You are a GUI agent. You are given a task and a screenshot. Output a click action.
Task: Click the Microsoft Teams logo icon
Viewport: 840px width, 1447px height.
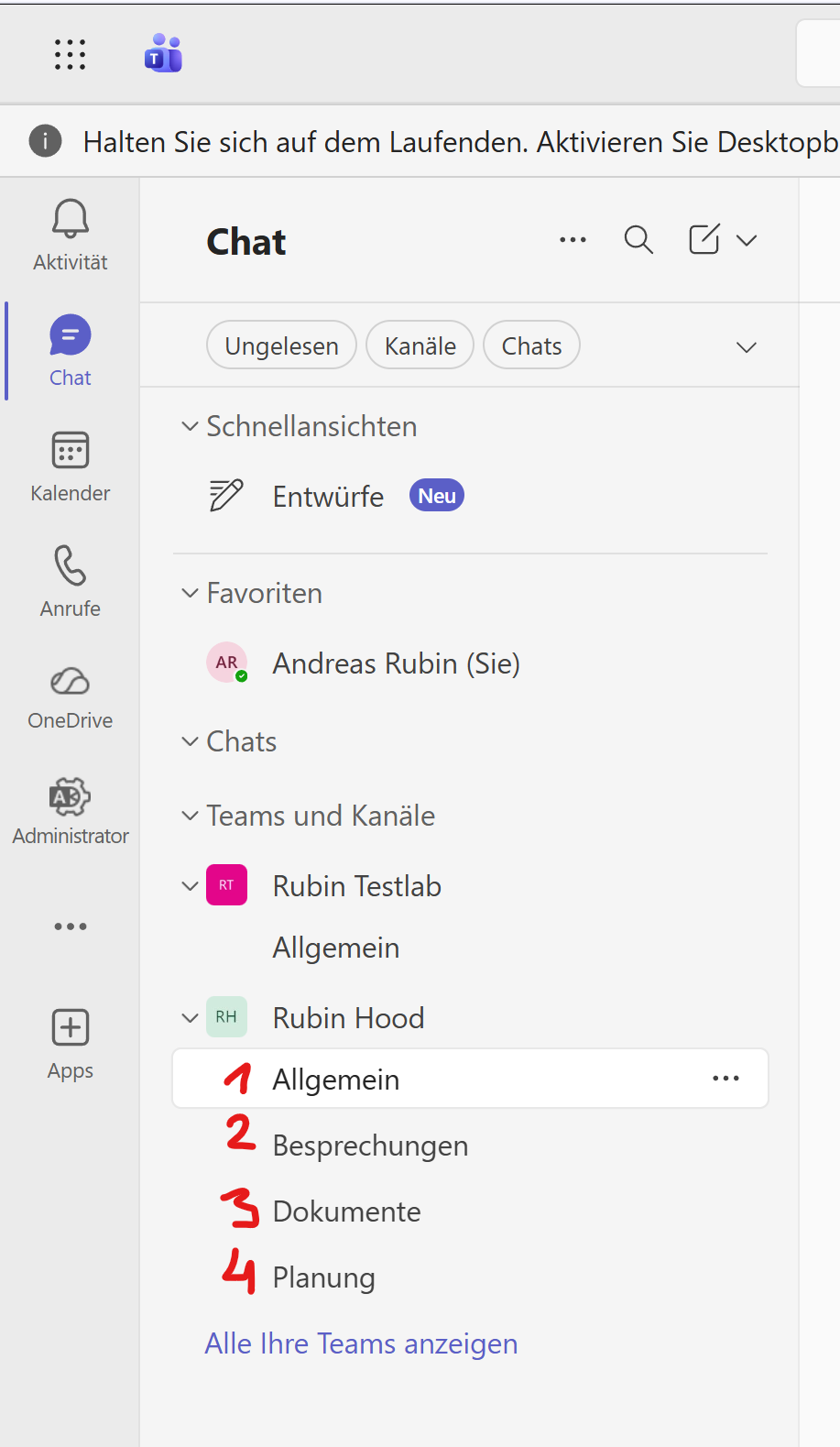click(x=163, y=54)
